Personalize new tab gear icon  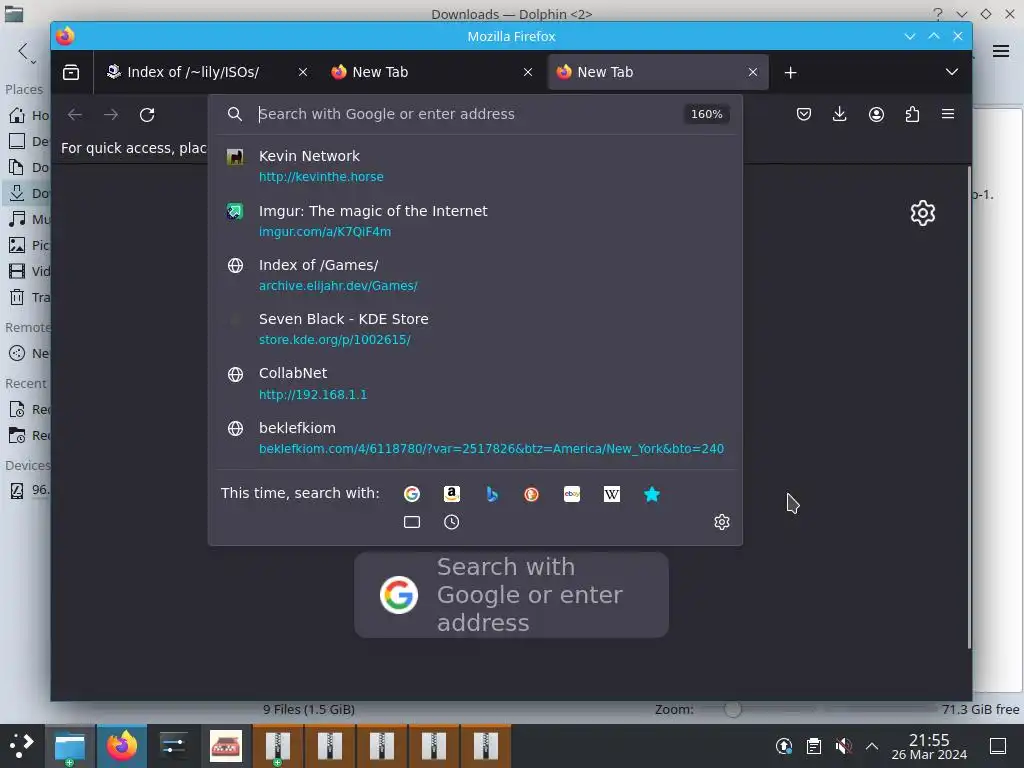coord(923,213)
